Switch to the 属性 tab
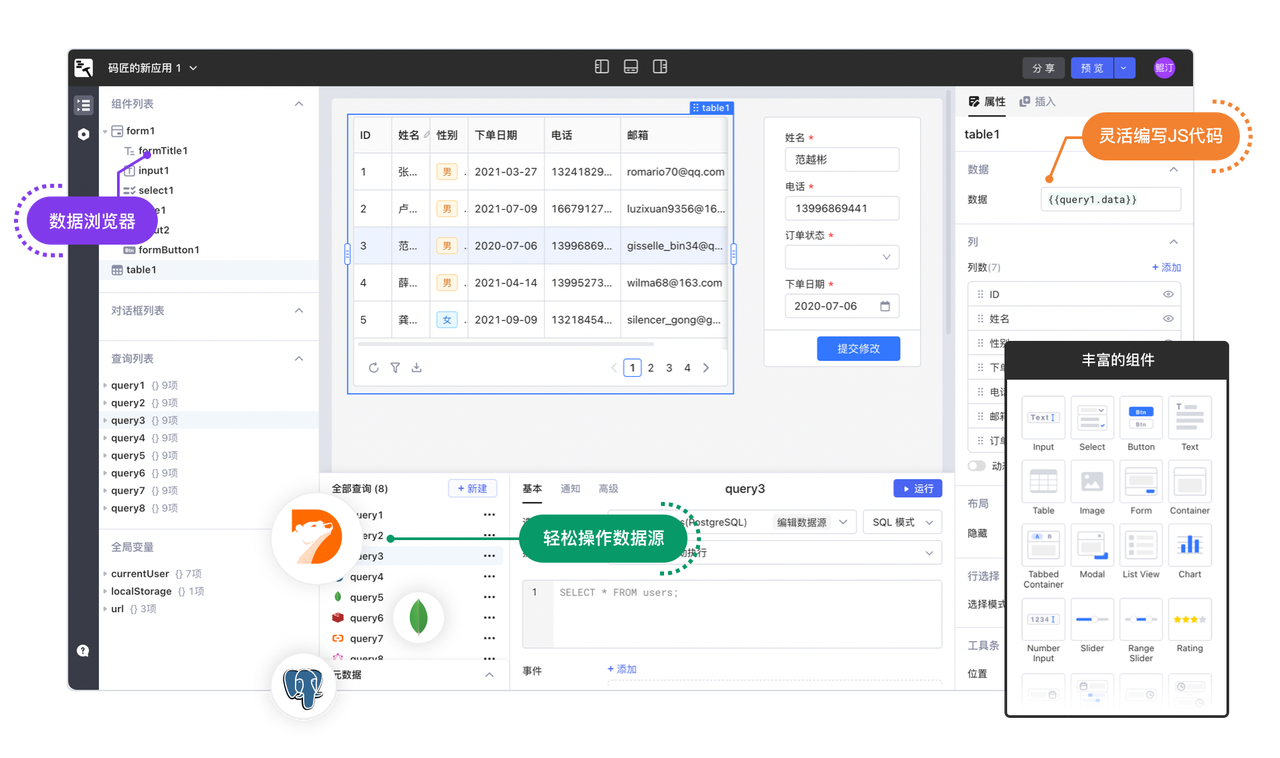Screen dimensions: 1280x758 987,102
